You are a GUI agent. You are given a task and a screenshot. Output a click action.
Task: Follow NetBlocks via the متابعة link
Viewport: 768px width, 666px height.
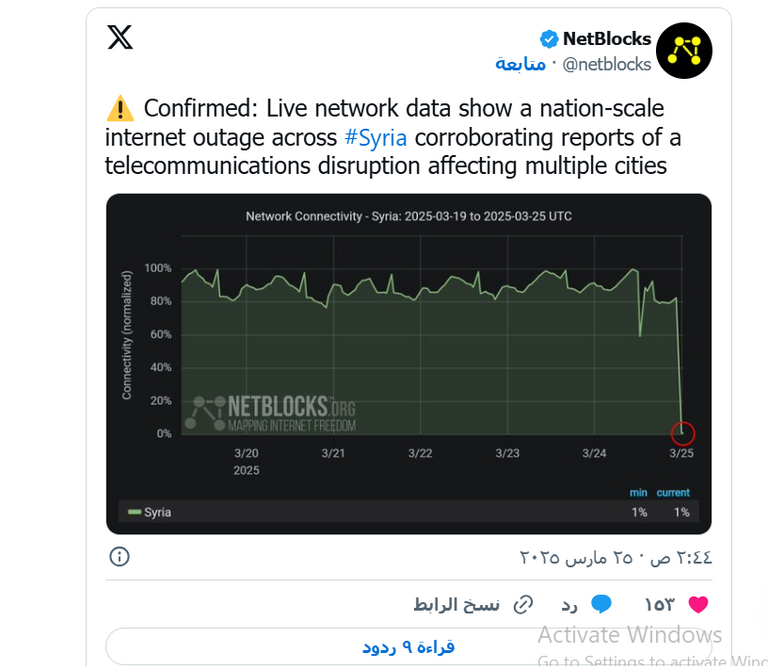click(x=520, y=64)
